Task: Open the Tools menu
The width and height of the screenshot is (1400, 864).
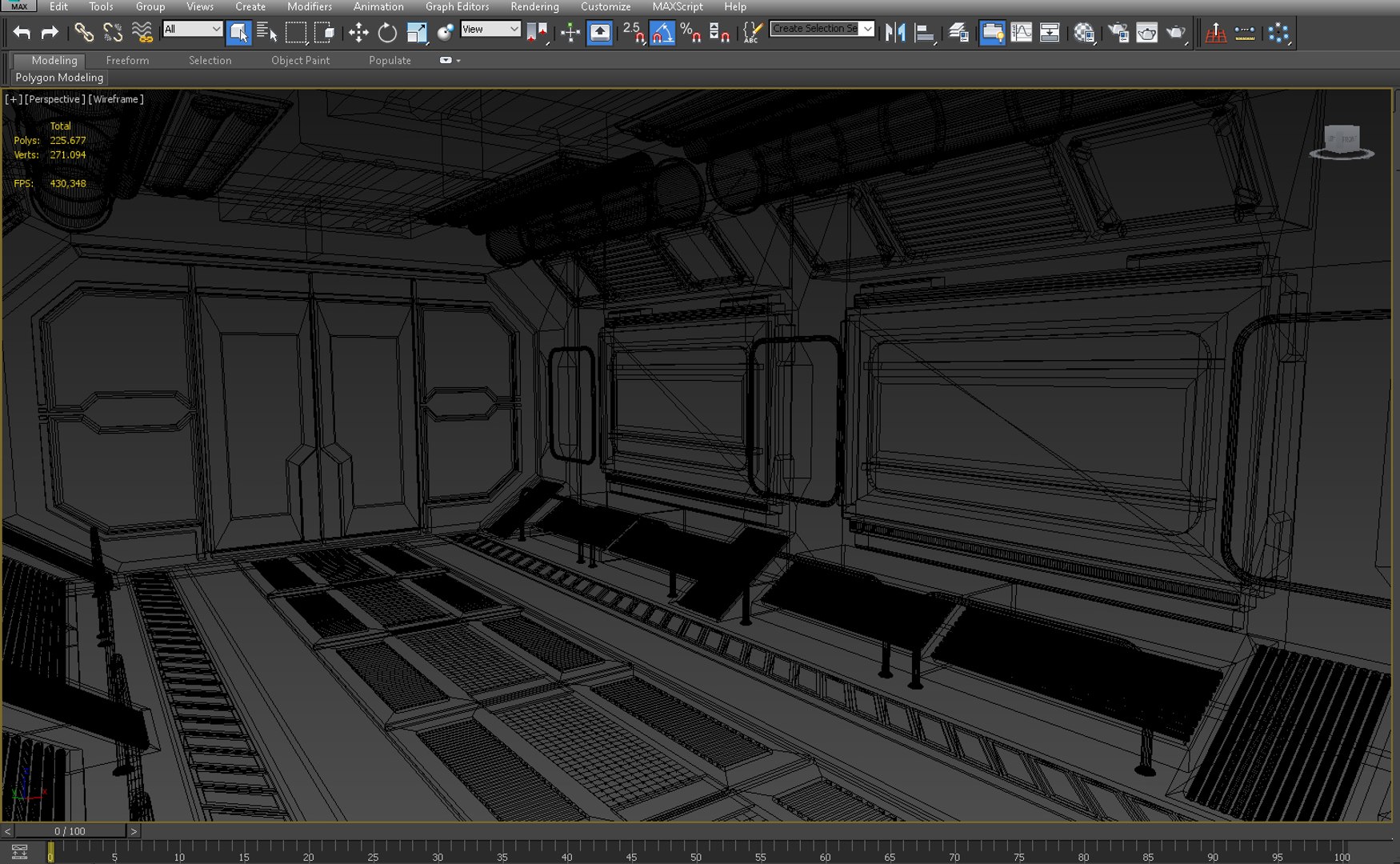Action: (x=101, y=6)
